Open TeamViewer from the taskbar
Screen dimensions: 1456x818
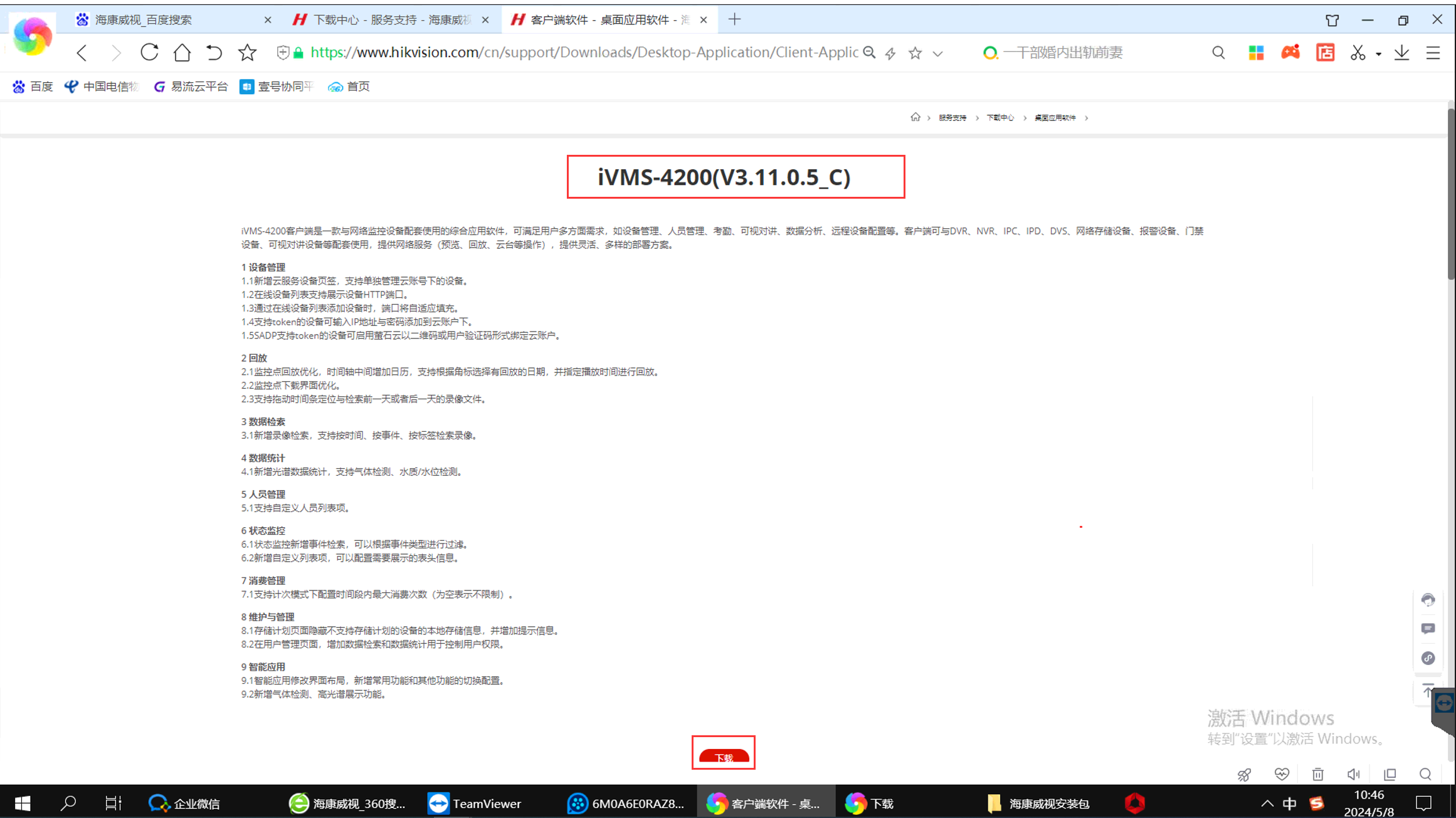tap(475, 804)
